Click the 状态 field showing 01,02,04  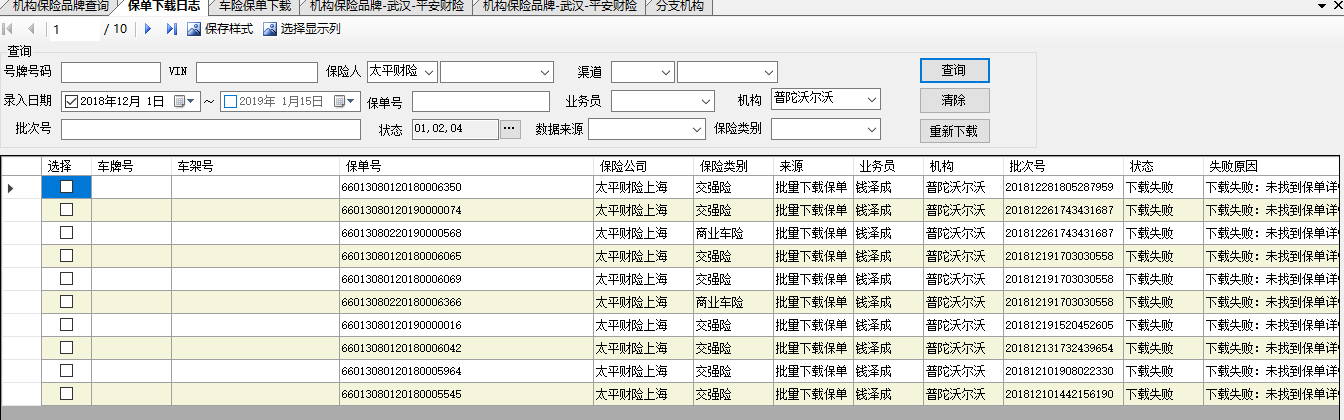[x=454, y=128]
